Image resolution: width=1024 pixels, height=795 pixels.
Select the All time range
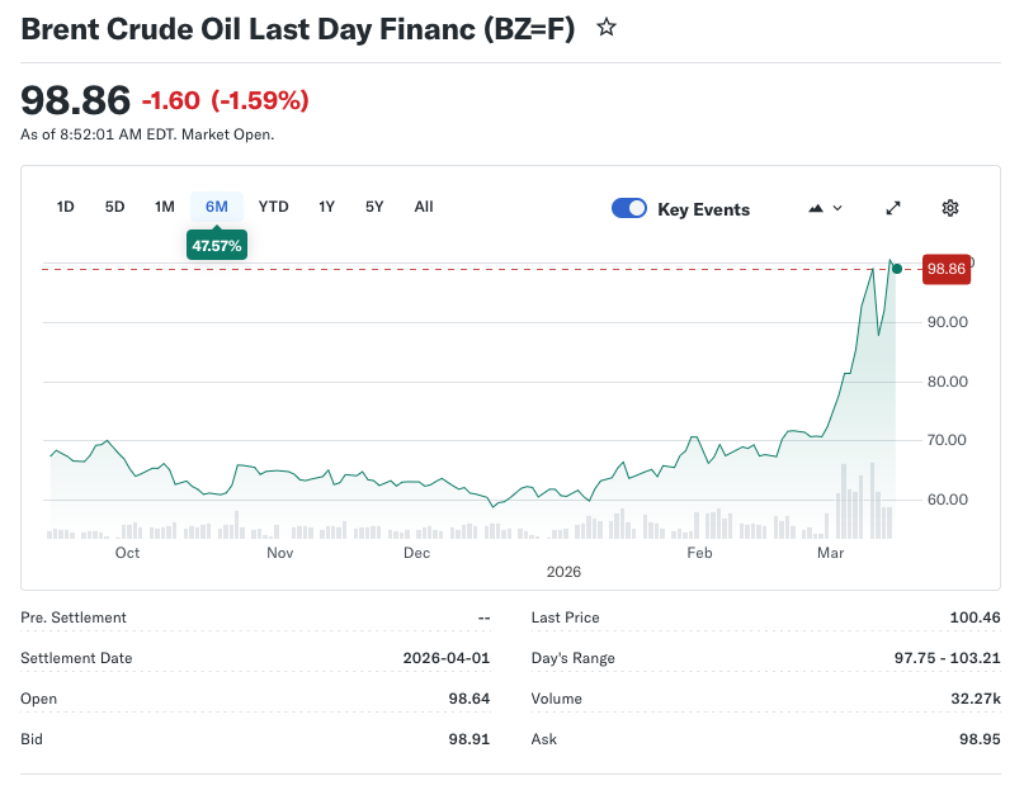[424, 207]
